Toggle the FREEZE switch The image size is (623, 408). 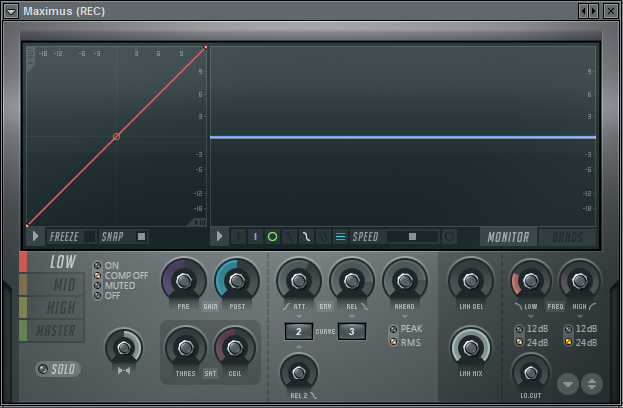(72, 237)
